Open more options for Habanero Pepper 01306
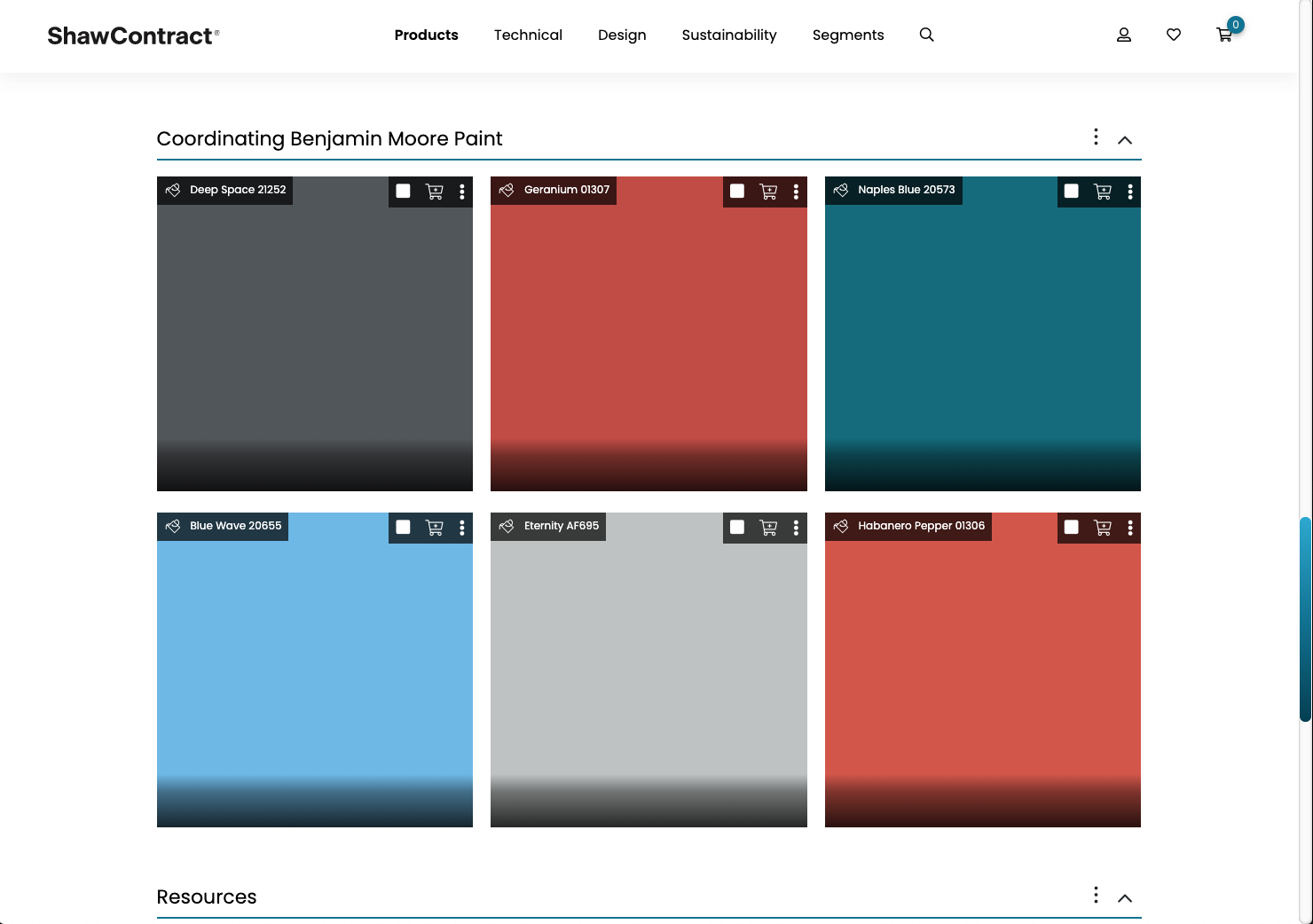1313x924 pixels. (1129, 528)
